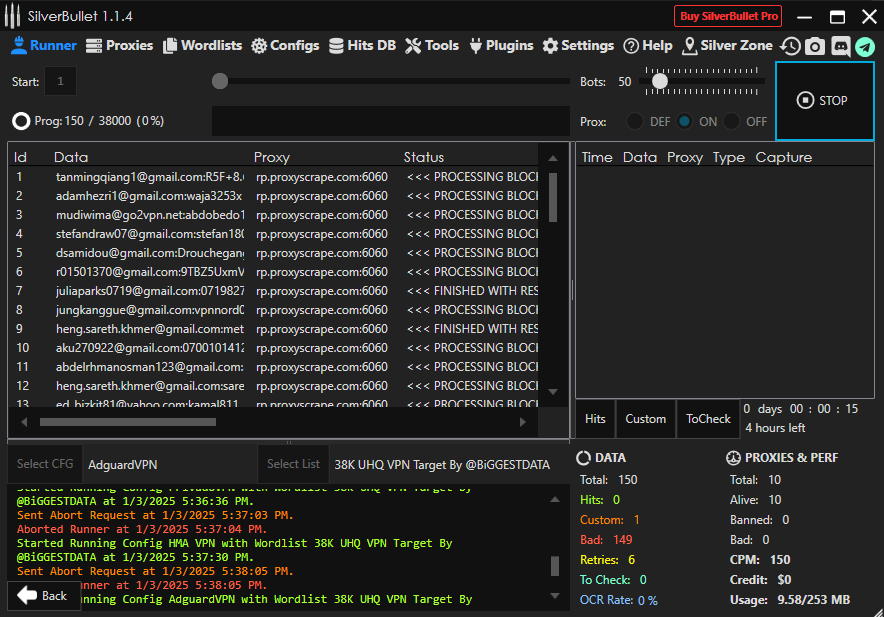Click the data table's scroll down arrow
This screenshot has width=884, height=617.
pos(553,391)
